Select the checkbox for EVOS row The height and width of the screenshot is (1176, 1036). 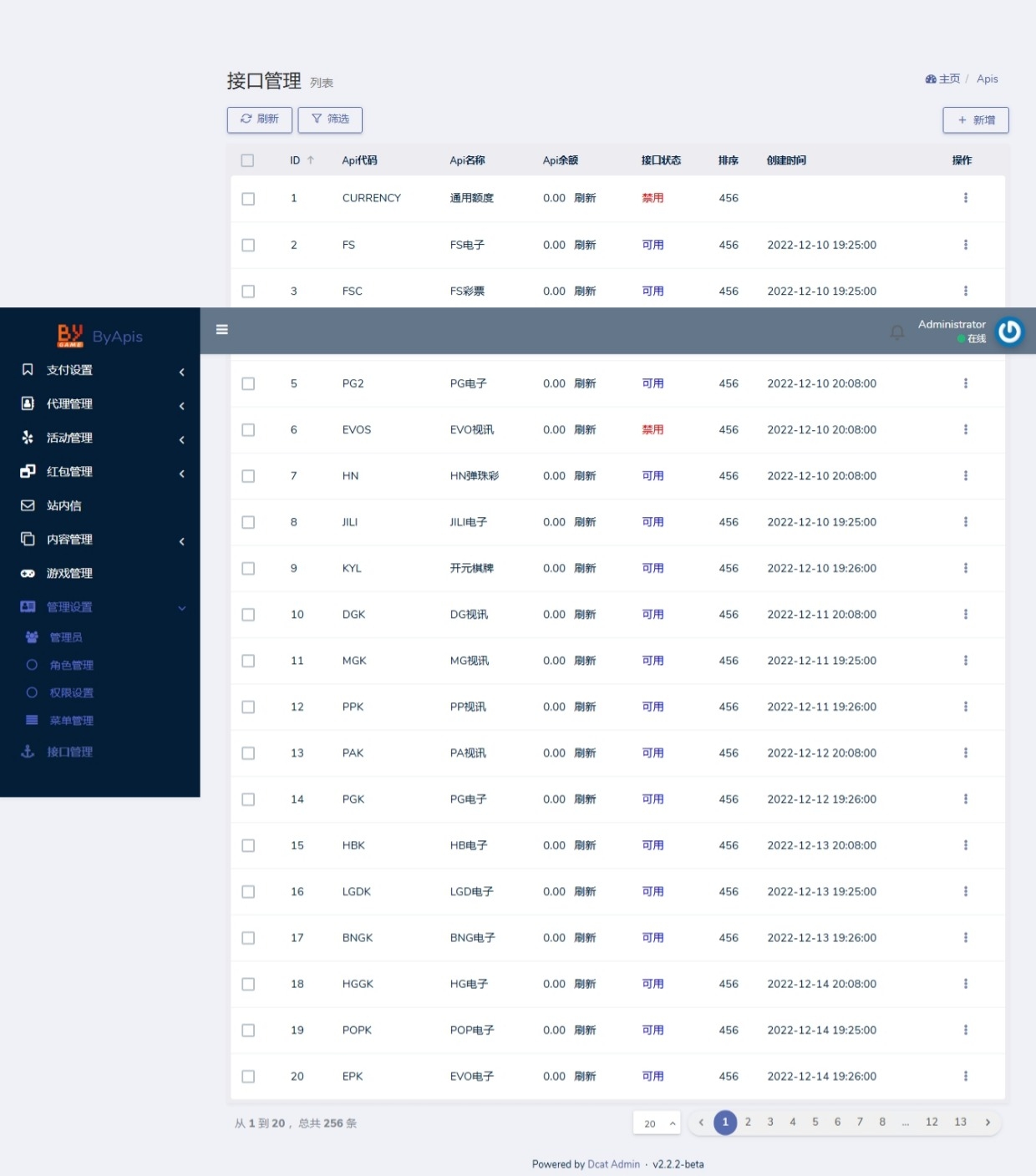point(248,430)
